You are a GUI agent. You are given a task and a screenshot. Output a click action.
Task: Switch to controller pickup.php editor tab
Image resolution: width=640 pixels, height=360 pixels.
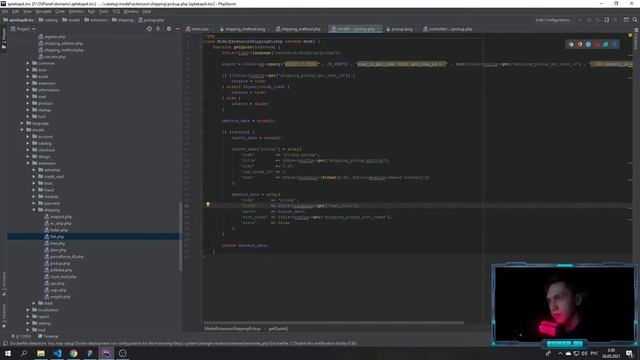448,29
